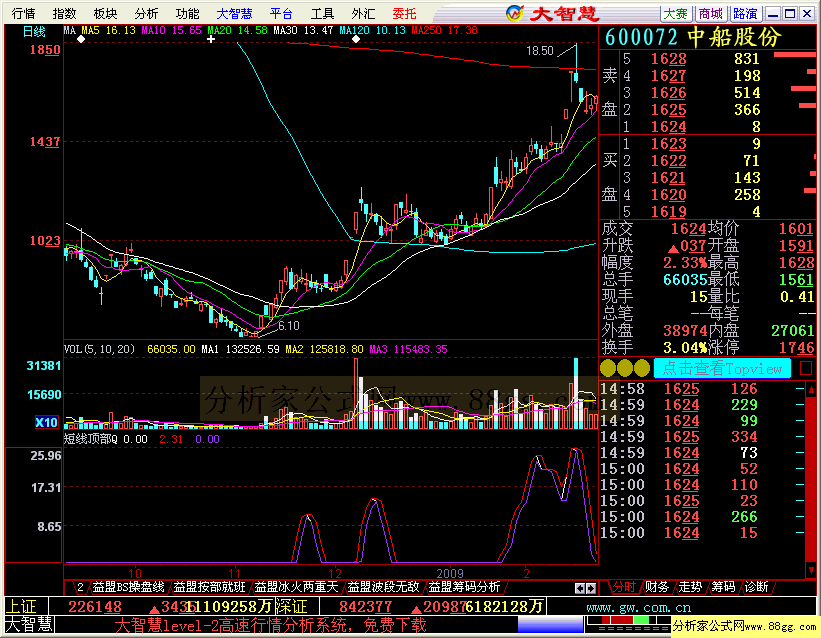Click the 日线 period label
This screenshot has width=821, height=638.
click(x=34, y=31)
